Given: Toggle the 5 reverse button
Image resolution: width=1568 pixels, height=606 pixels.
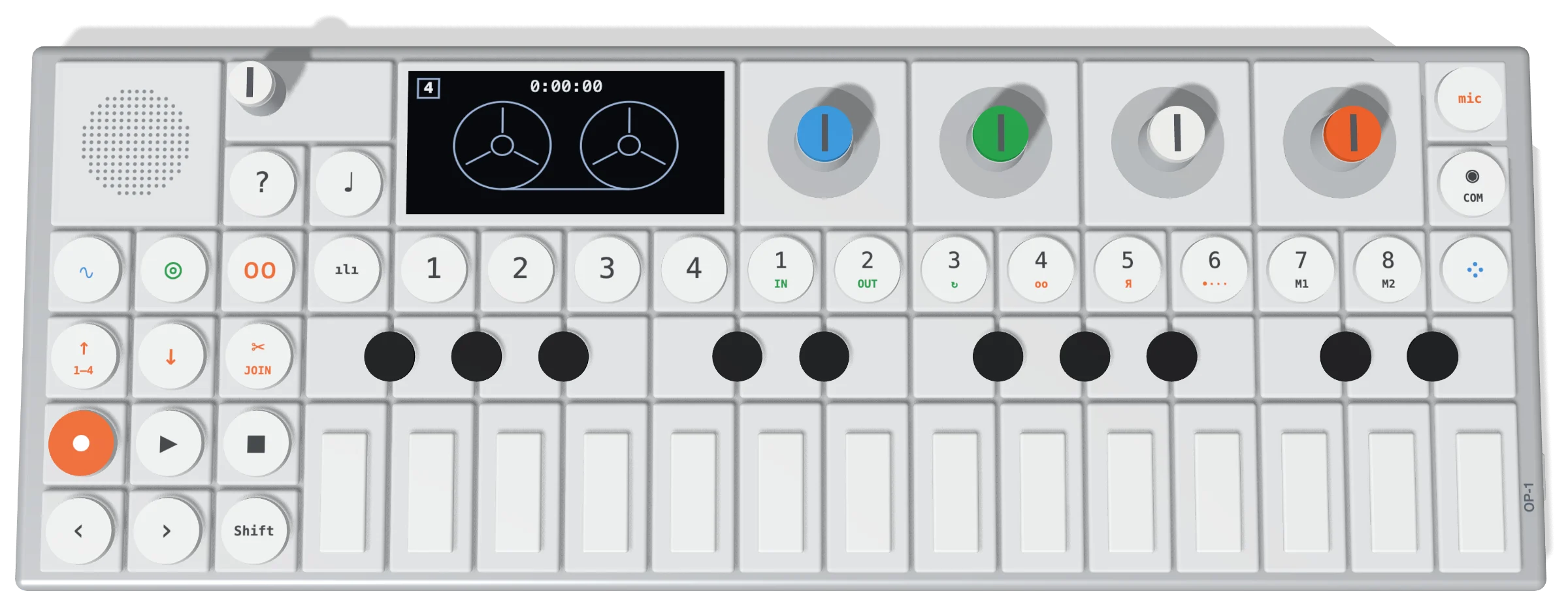Looking at the screenshot, I should 1128,269.
